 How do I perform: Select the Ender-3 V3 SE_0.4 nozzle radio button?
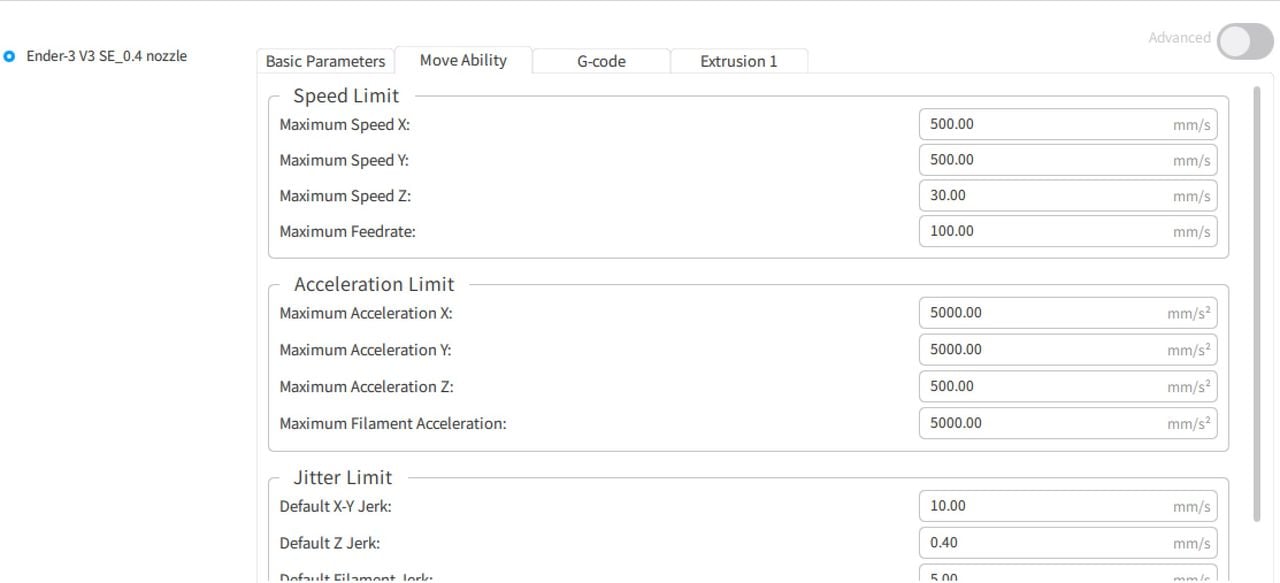click(x=10, y=57)
